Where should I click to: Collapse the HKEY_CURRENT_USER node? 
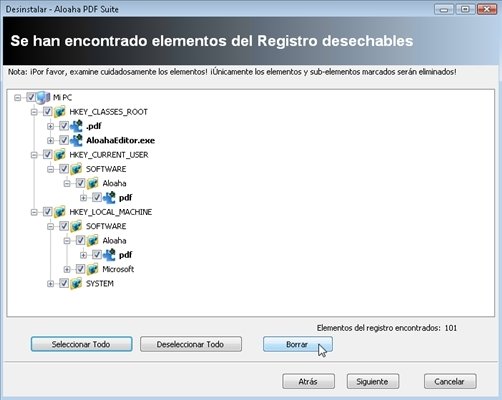point(34,155)
